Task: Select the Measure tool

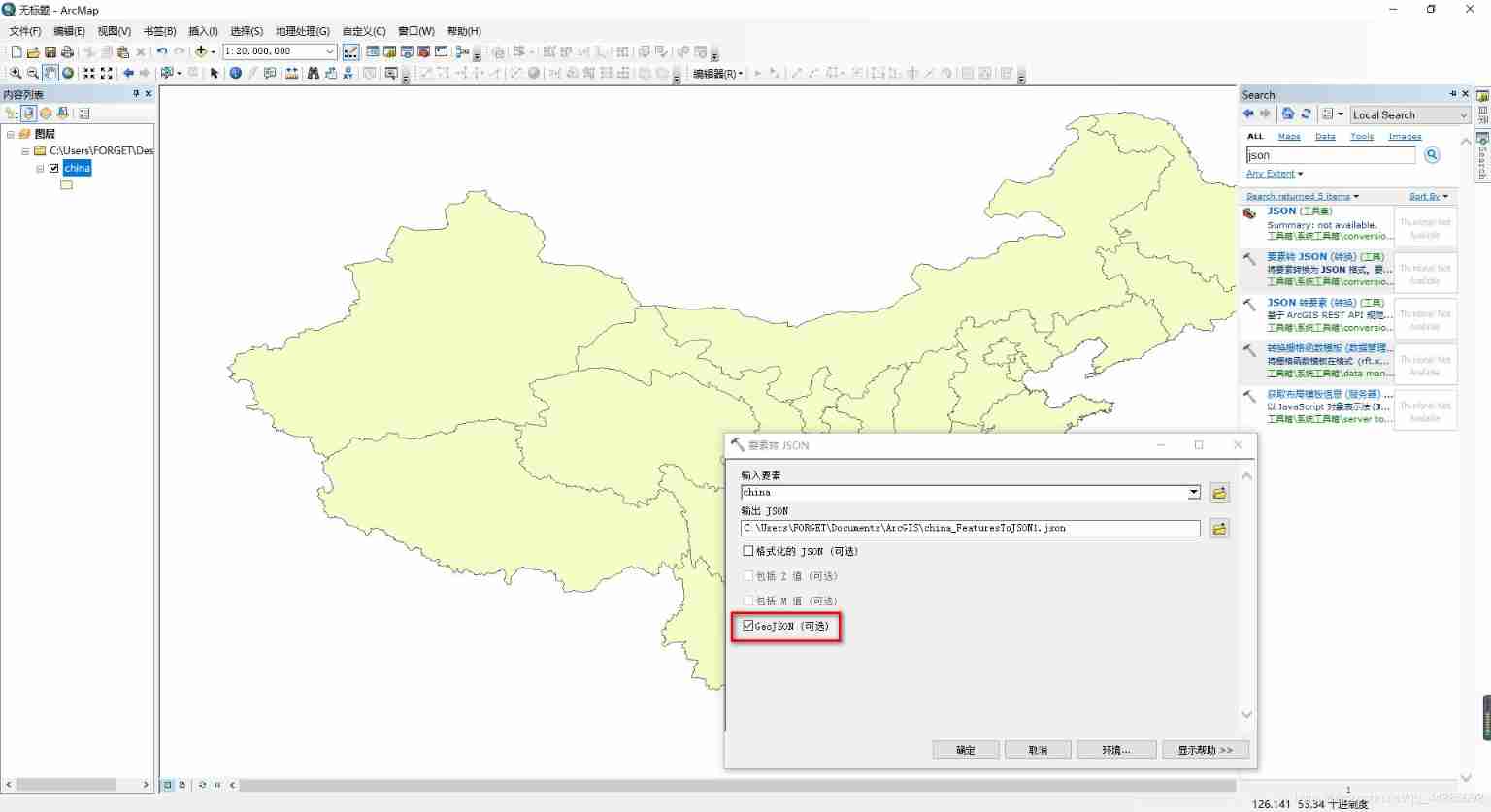Action: coord(291,73)
